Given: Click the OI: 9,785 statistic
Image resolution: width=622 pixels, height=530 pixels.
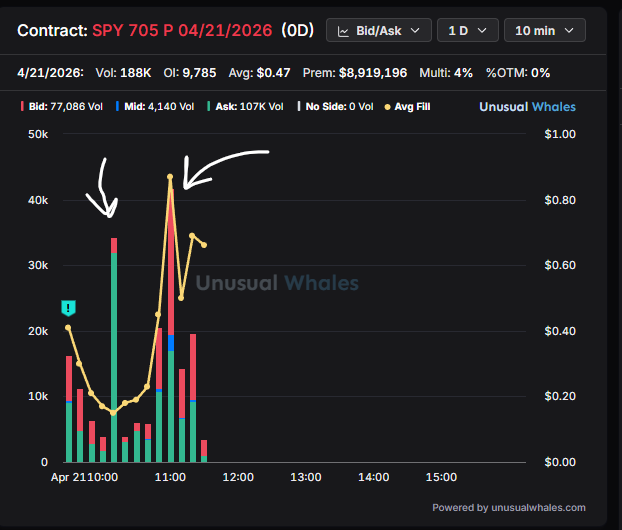Looking at the screenshot, I should tap(190, 73).
